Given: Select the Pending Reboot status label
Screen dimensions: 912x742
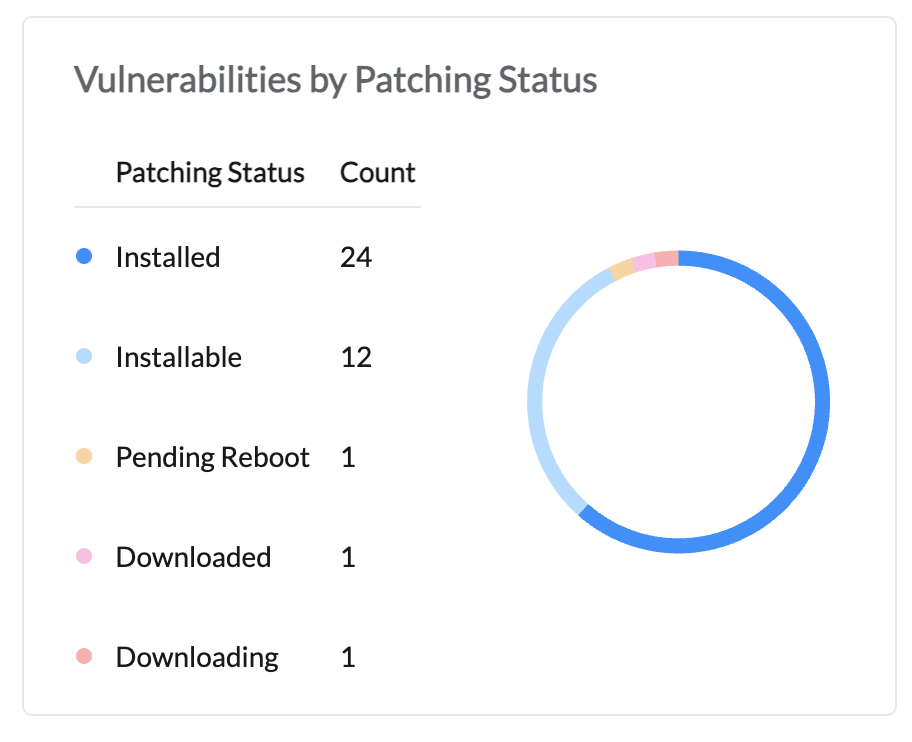Looking at the screenshot, I should pos(212,457).
